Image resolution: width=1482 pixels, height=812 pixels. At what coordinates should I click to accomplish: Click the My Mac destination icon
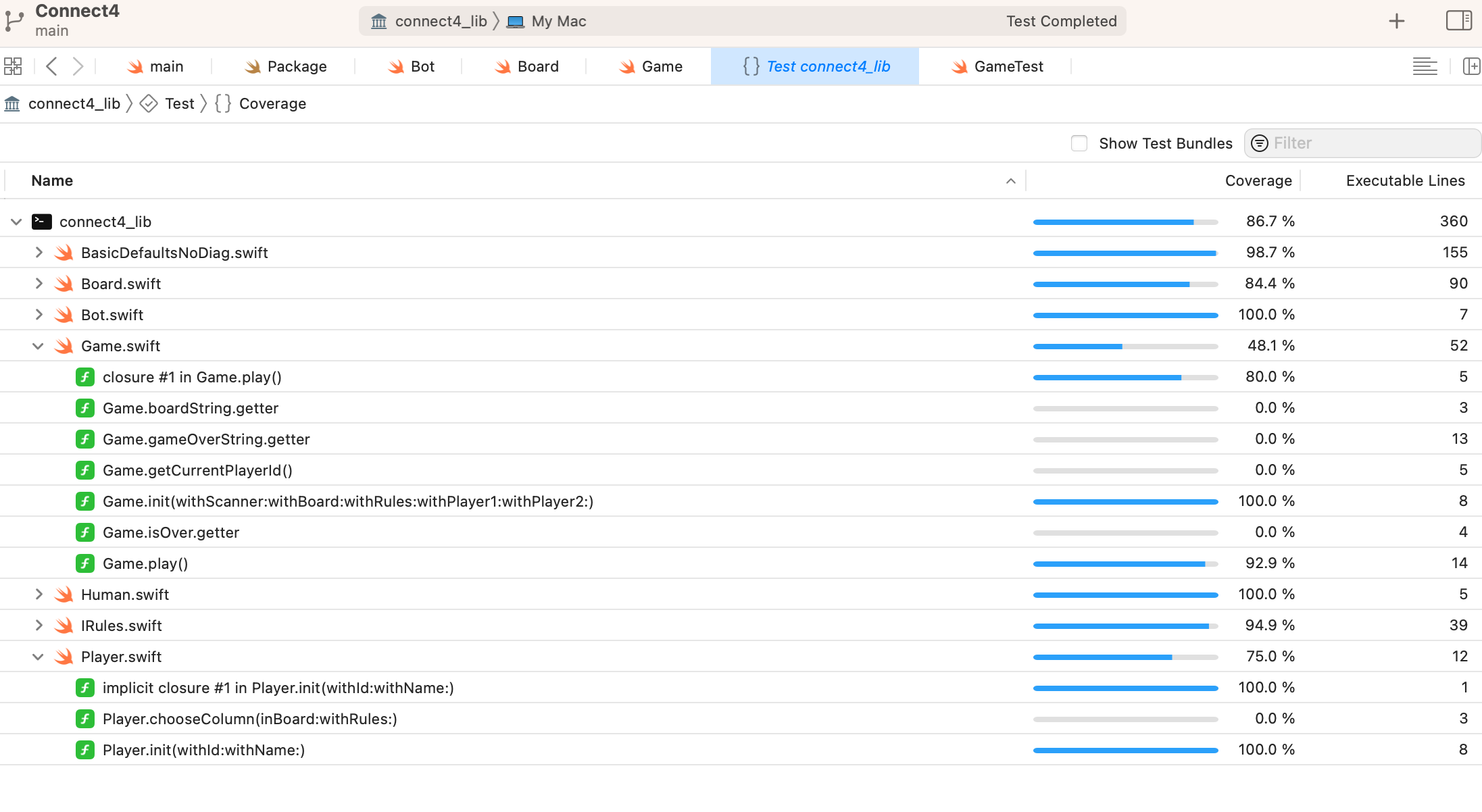516,22
